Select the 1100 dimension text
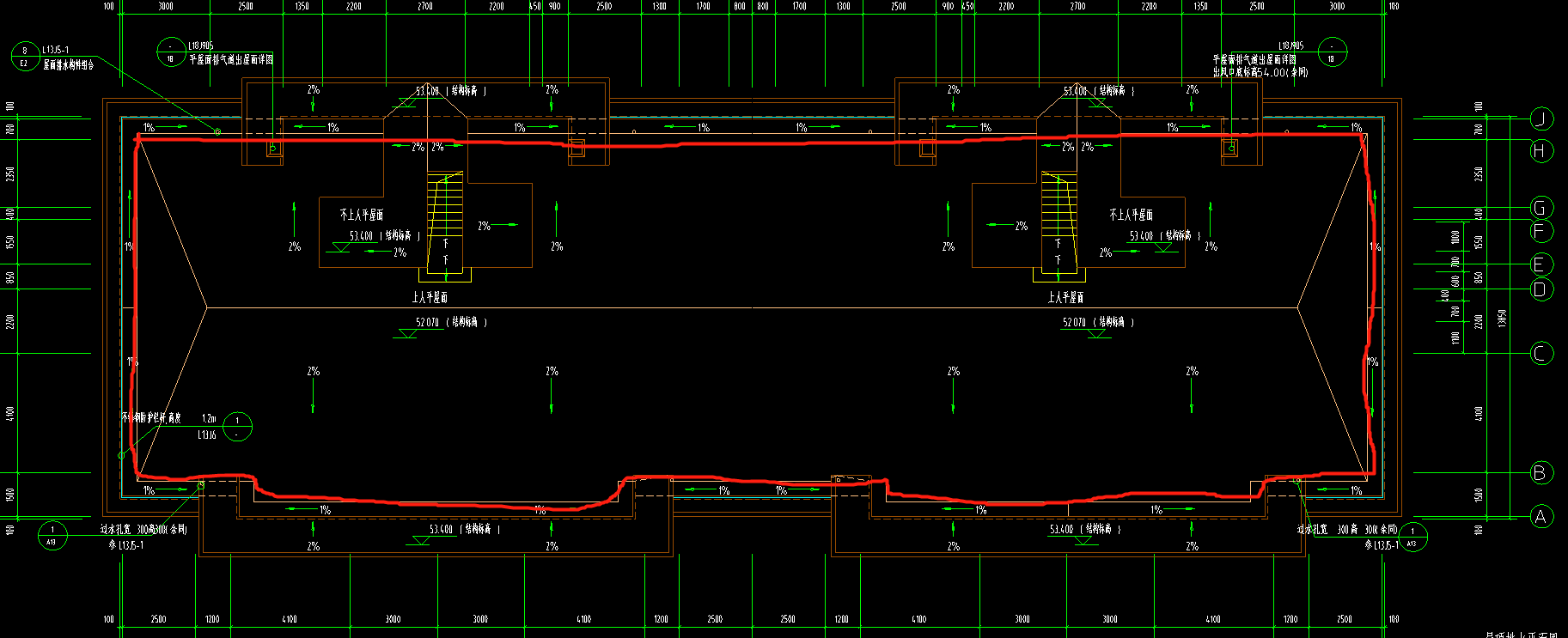The image size is (1568, 638). pos(1455,338)
